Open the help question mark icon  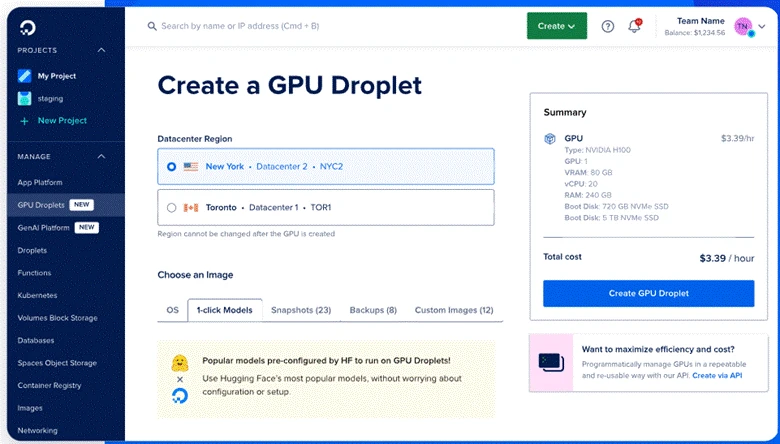click(x=607, y=26)
